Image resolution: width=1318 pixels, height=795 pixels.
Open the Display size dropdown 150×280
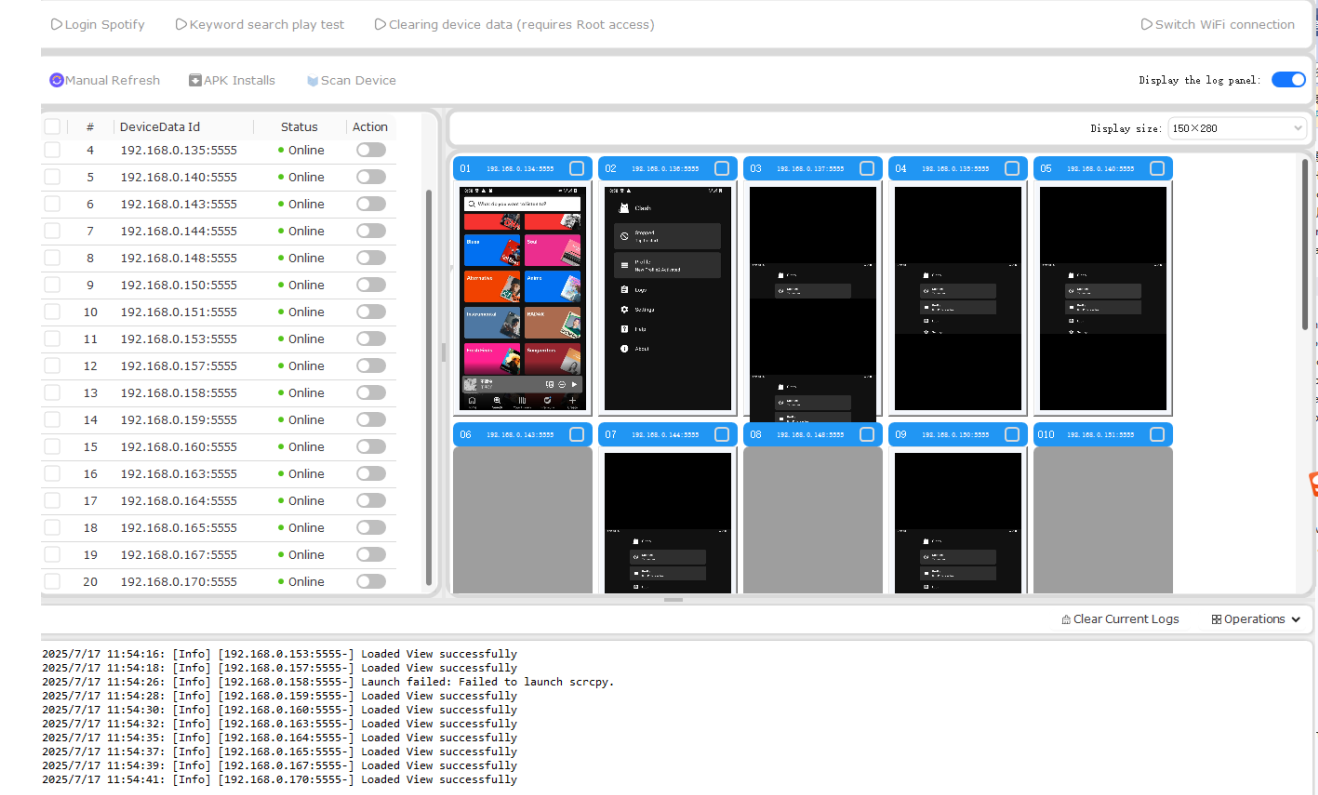[x=1238, y=128]
